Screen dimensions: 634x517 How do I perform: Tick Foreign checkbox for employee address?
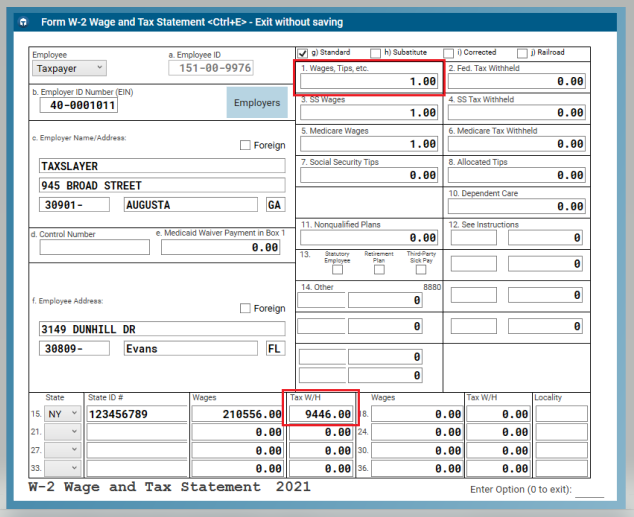(x=245, y=308)
